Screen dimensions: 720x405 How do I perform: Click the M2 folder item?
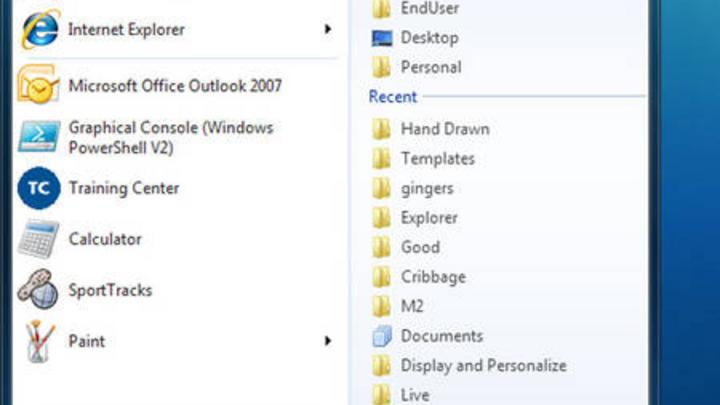(413, 306)
